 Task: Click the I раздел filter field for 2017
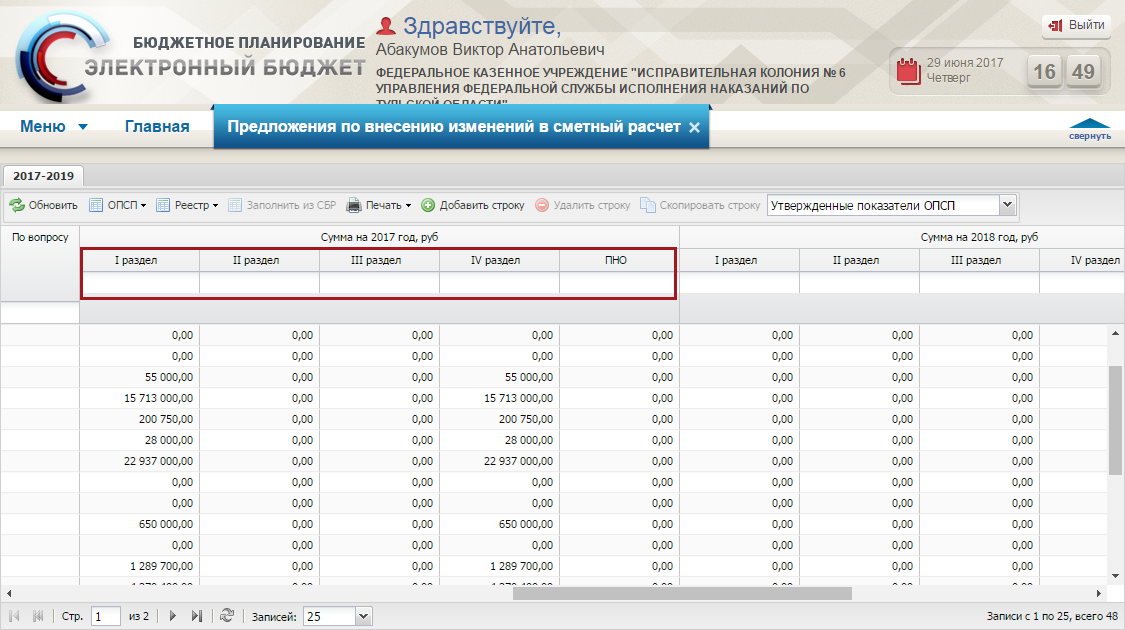pos(140,284)
